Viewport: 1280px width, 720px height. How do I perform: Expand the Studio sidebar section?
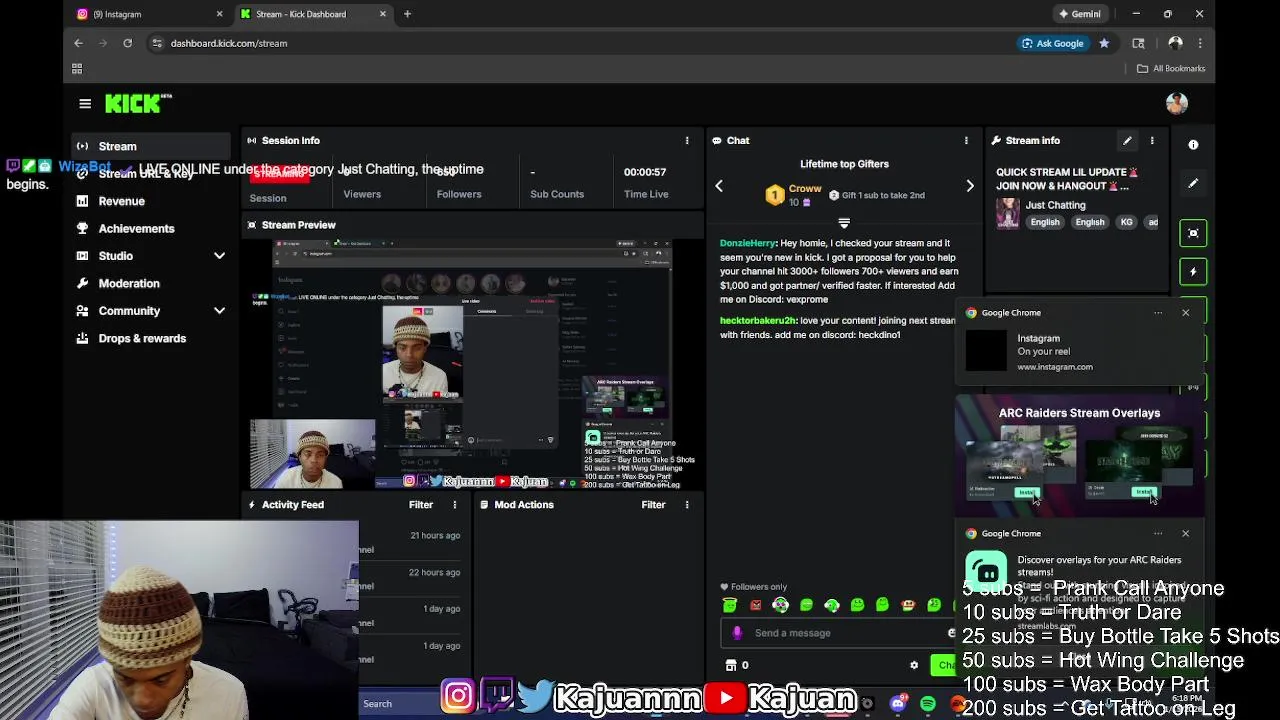point(219,256)
